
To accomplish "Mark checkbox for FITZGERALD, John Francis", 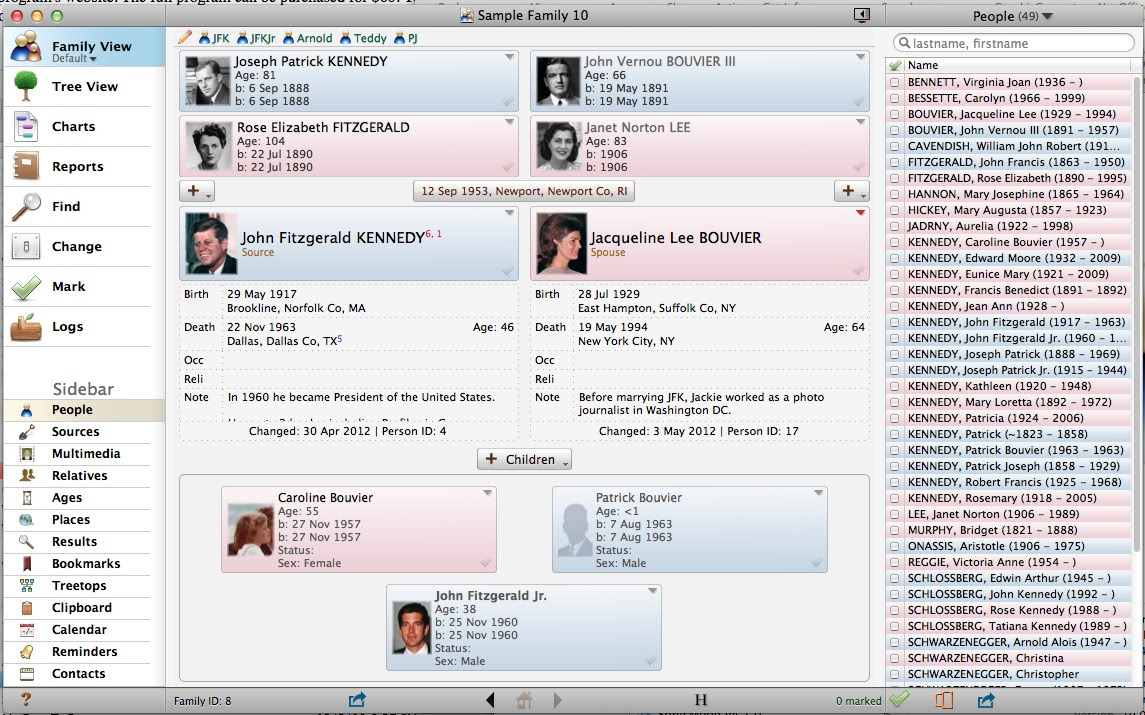I will [895, 162].
